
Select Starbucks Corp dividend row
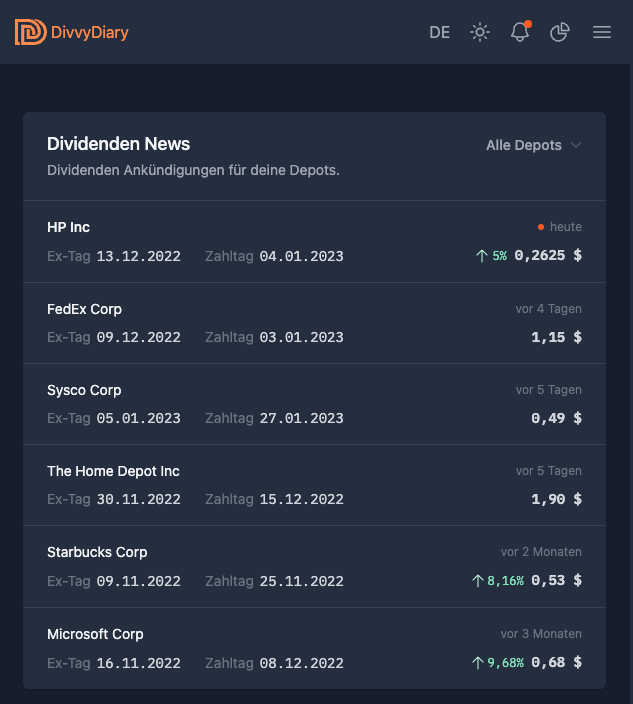(97, 552)
